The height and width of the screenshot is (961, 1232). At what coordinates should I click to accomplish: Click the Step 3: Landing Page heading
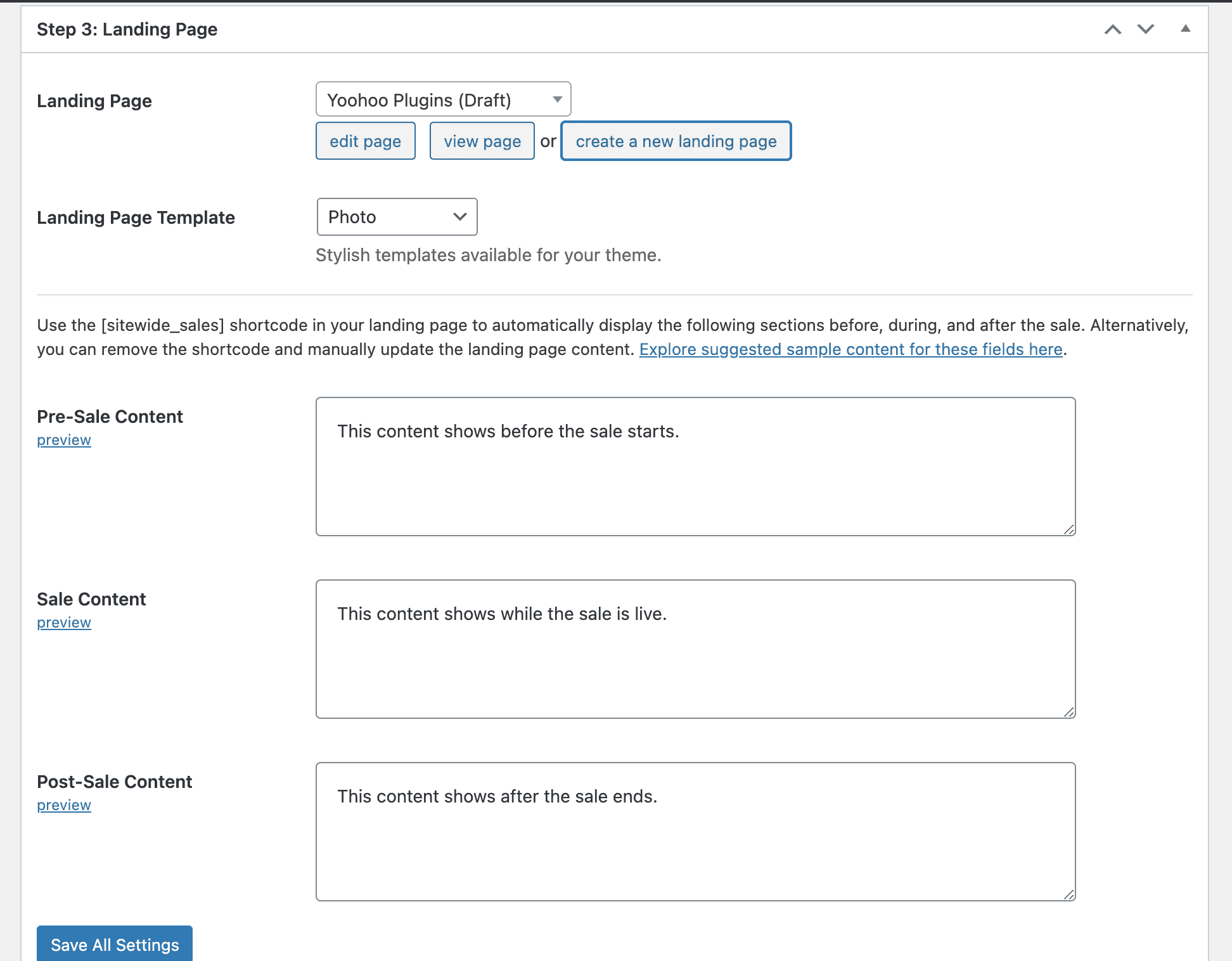127,29
